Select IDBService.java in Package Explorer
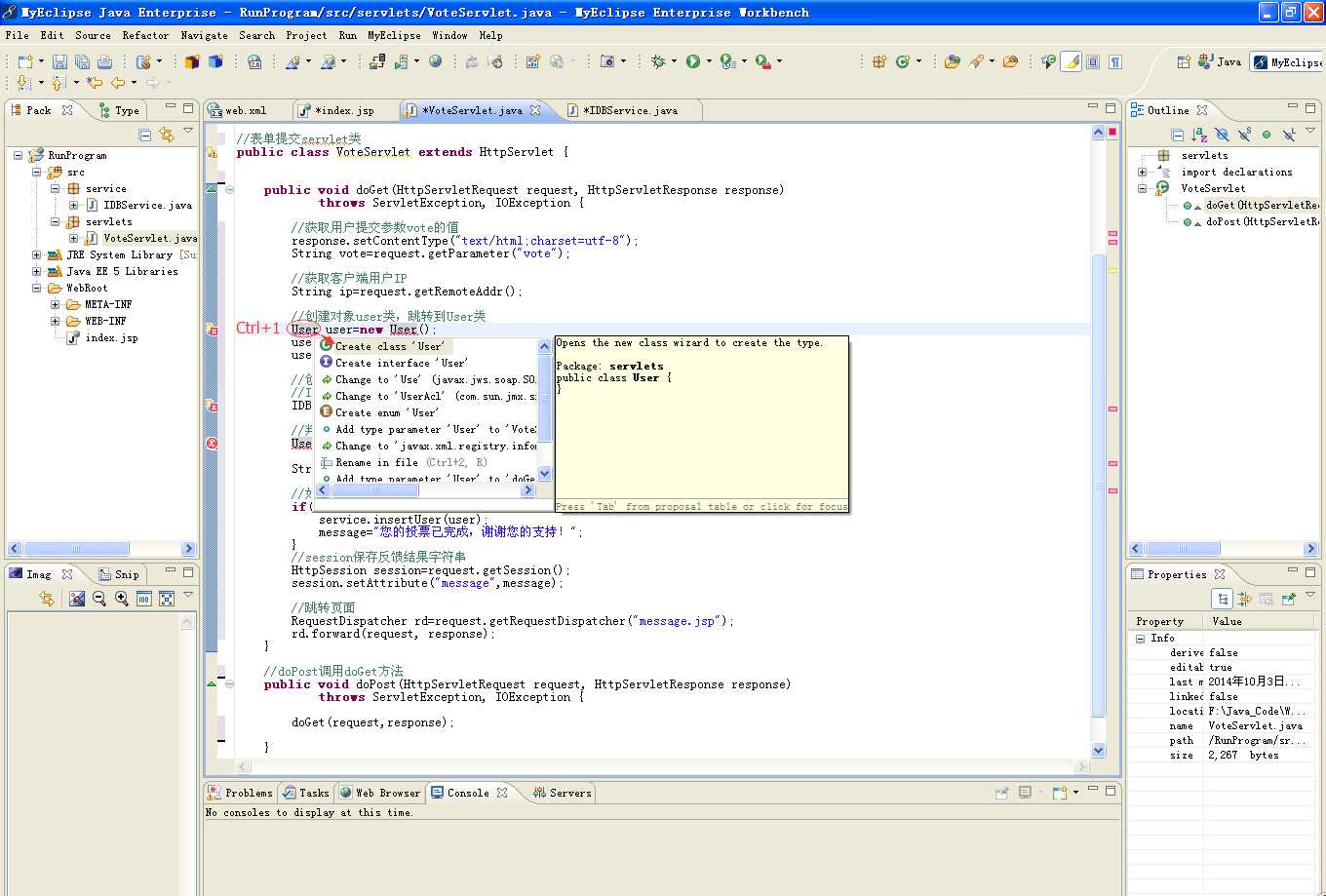 [x=147, y=205]
